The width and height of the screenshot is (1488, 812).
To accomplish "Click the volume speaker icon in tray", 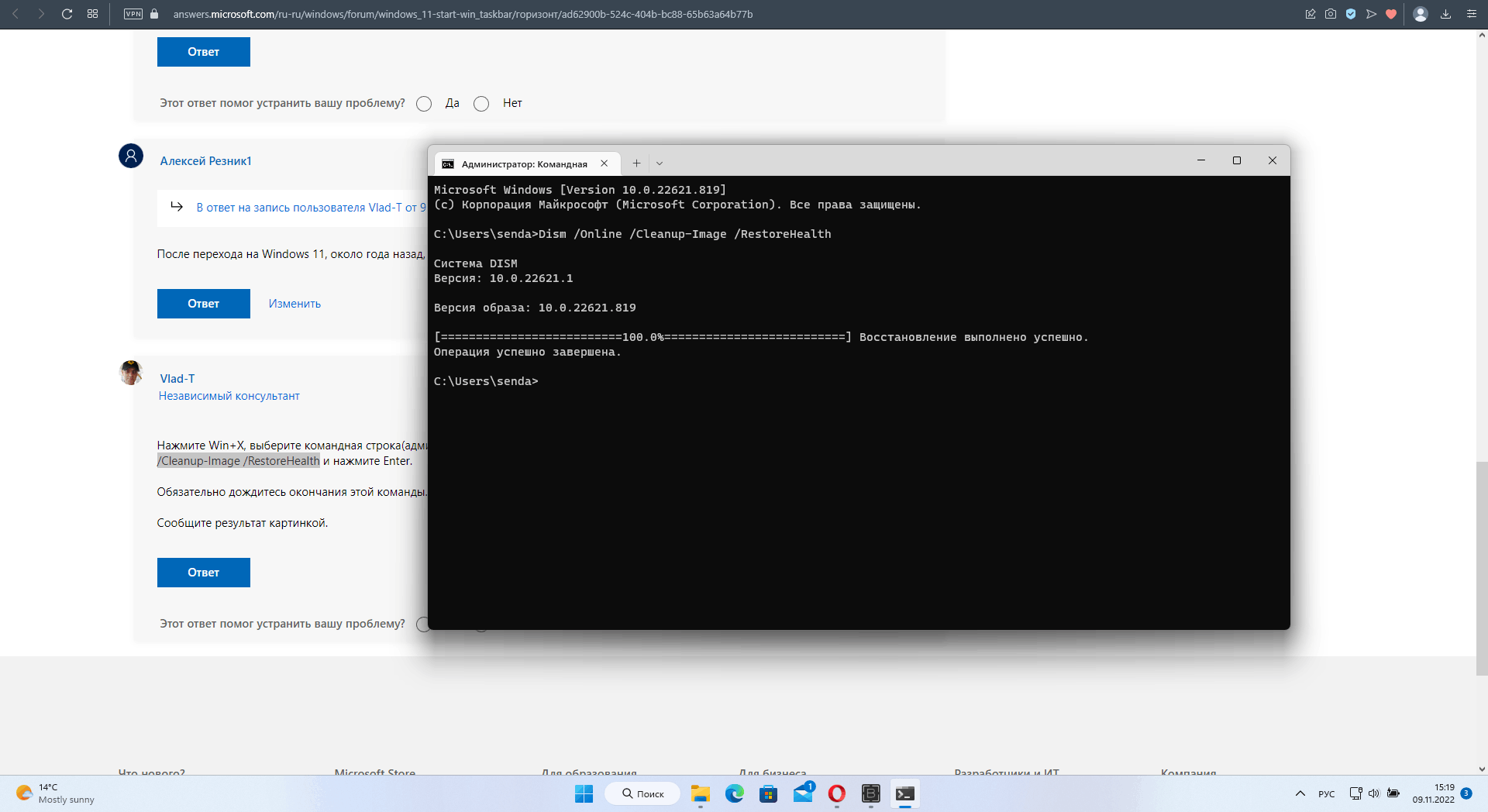I will click(1374, 793).
